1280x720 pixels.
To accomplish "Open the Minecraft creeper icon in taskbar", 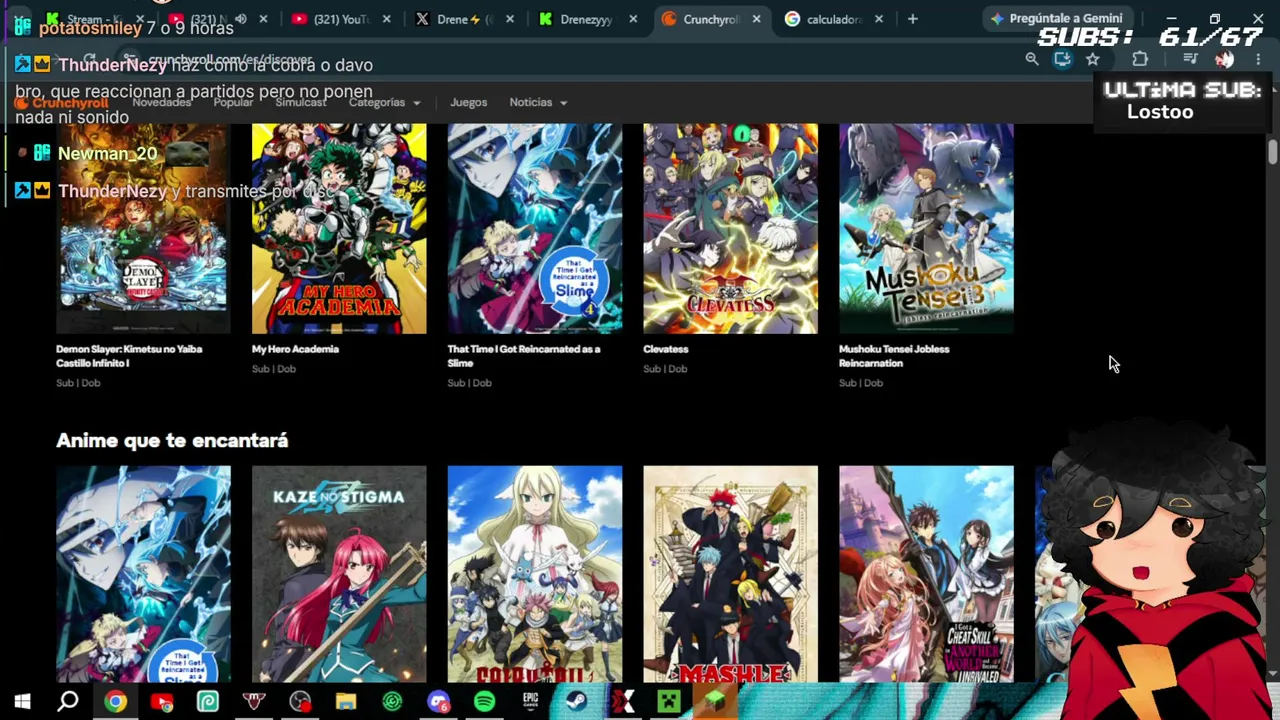I will 668,702.
